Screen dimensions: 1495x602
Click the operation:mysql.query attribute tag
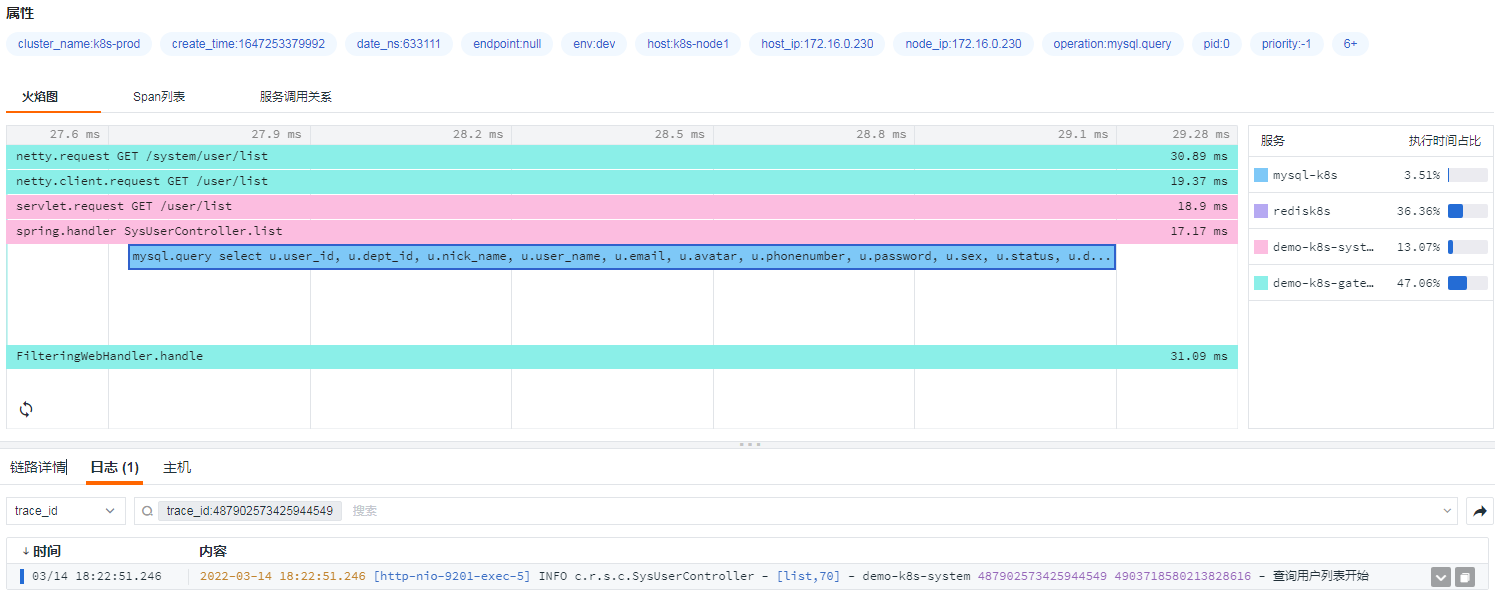point(1112,43)
